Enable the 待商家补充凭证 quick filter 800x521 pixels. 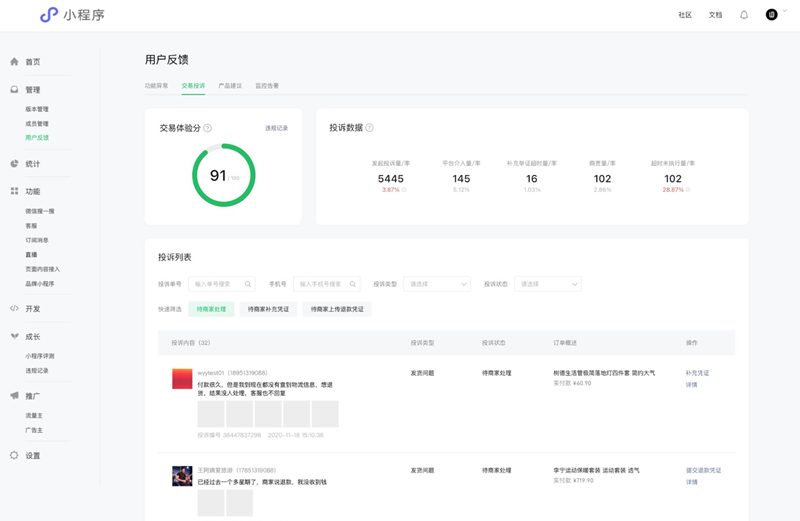pyautogui.click(x=269, y=310)
